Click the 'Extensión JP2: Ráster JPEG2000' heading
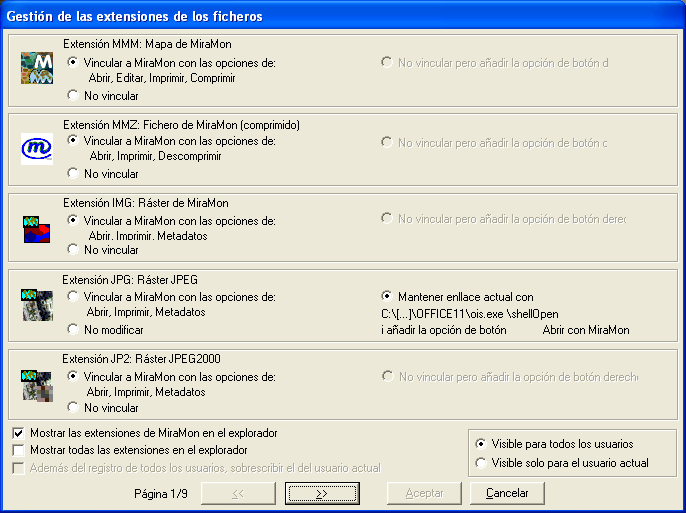 (141, 359)
